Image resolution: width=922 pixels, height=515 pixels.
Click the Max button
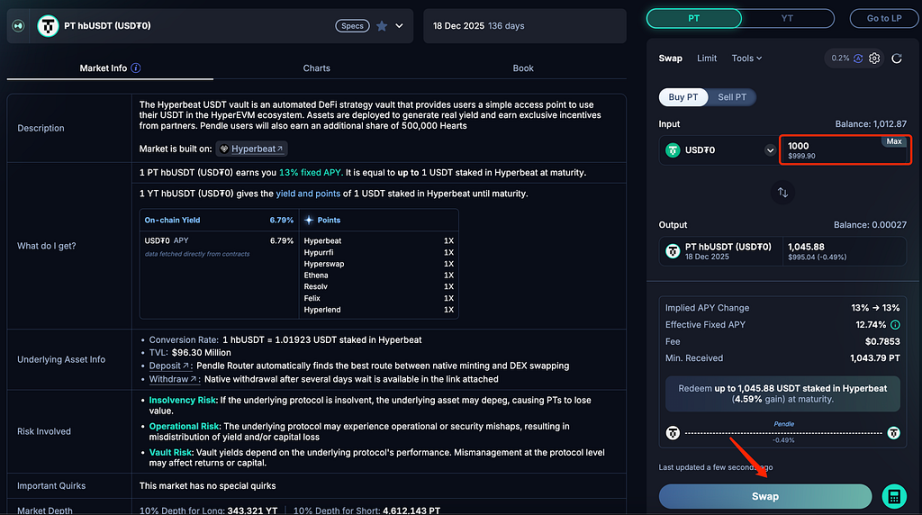[894, 141]
